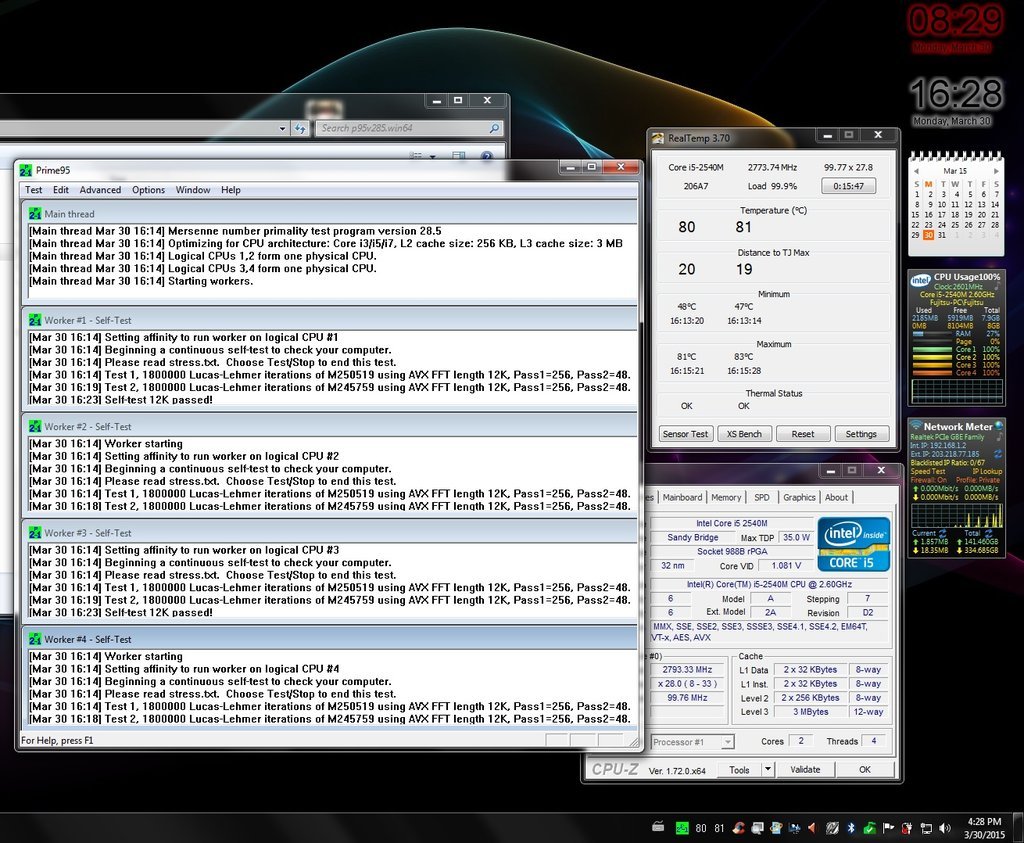Viewport: 1024px width, 843px height.
Task: Open the Help menu in Prime95
Action: [x=231, y=190]
